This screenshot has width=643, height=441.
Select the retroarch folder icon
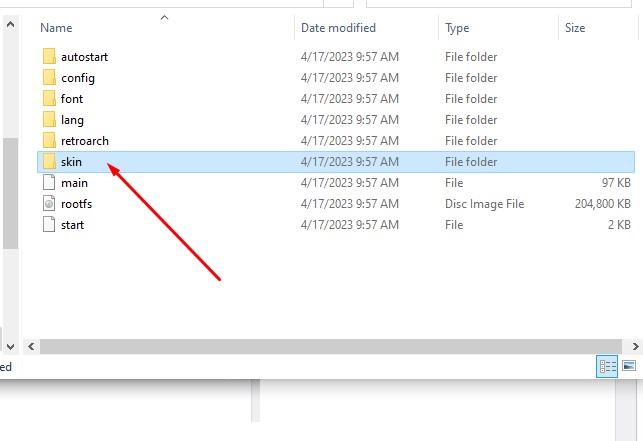coord(49,141)
